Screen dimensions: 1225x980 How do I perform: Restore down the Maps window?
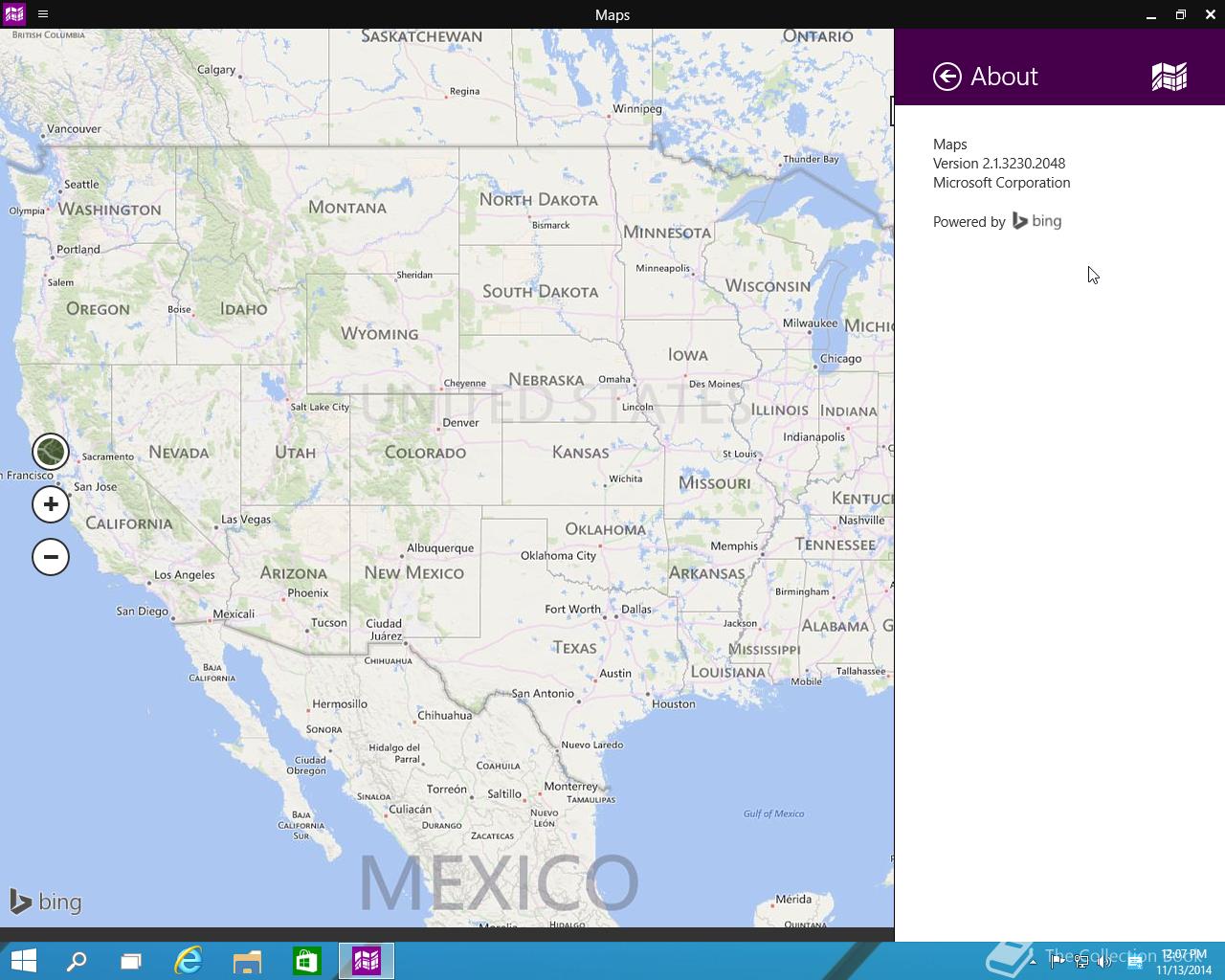[1181, 14]
